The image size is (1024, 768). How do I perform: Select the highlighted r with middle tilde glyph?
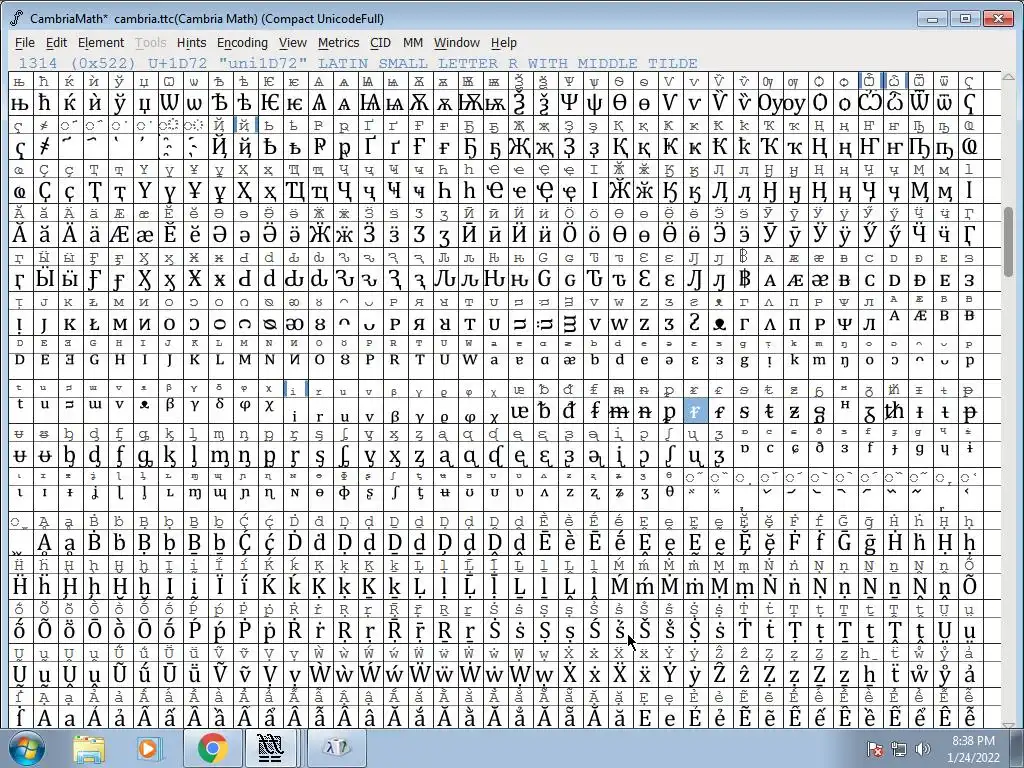pos(695,411)
